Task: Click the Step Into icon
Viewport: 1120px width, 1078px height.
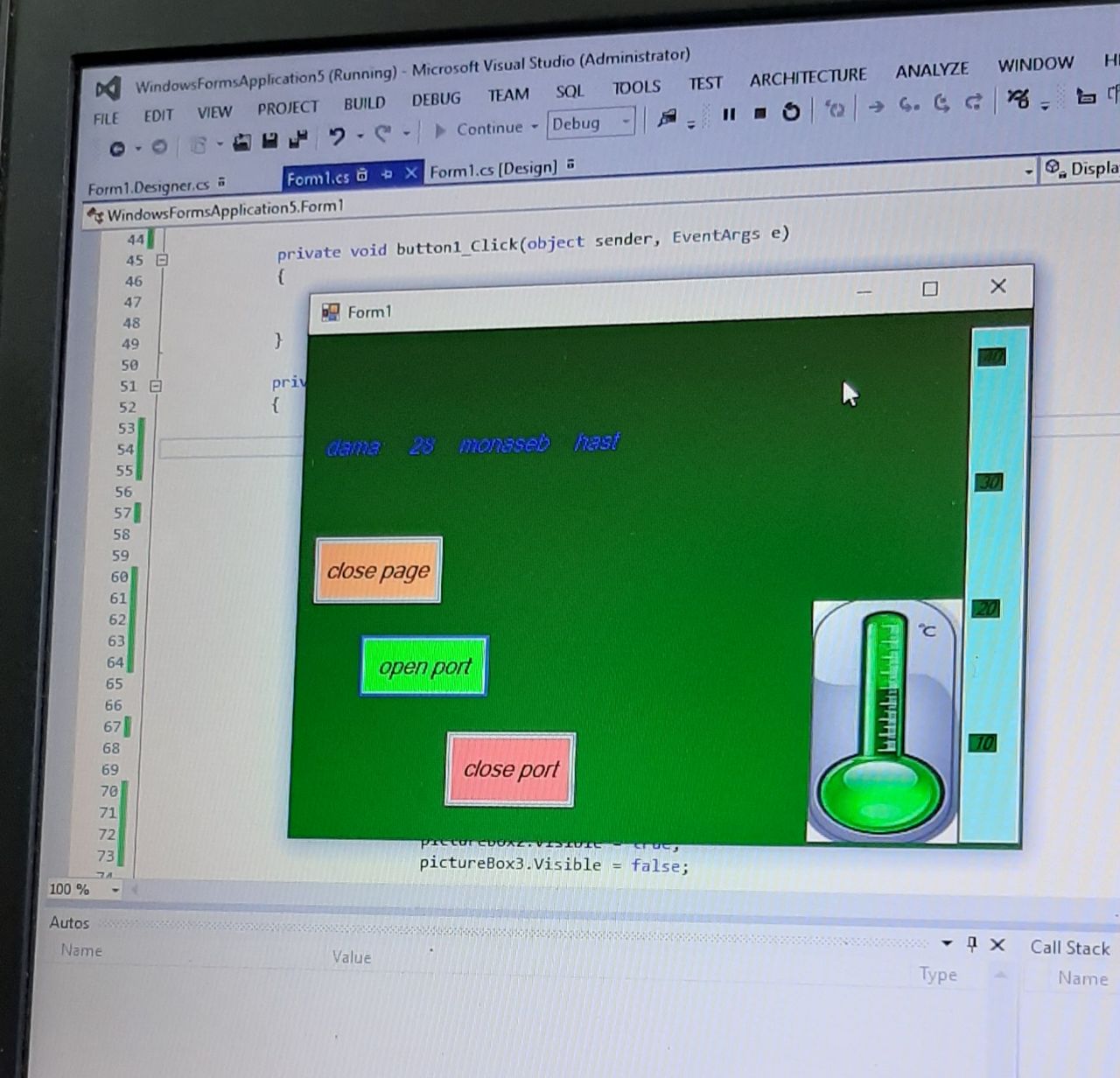Action: point(909,105)
